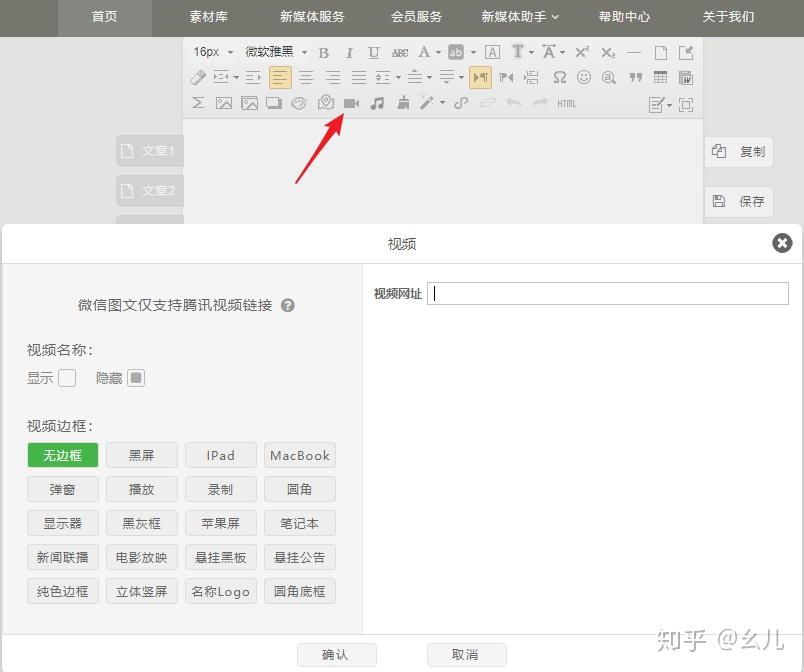Viewport: 804px width, 672px height.
Task: Go to the 首页 home tab
Action: coord(105,17)
